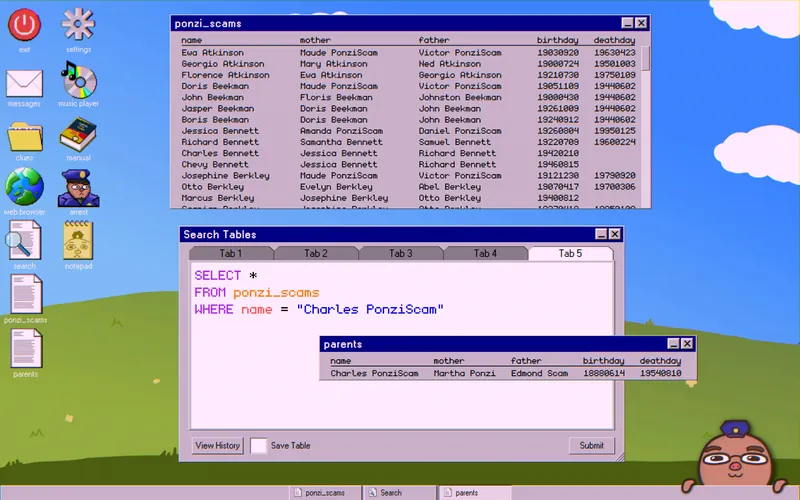
Task: Click the birthday column header in ponzi_scams
Action: tap(557, 40)
